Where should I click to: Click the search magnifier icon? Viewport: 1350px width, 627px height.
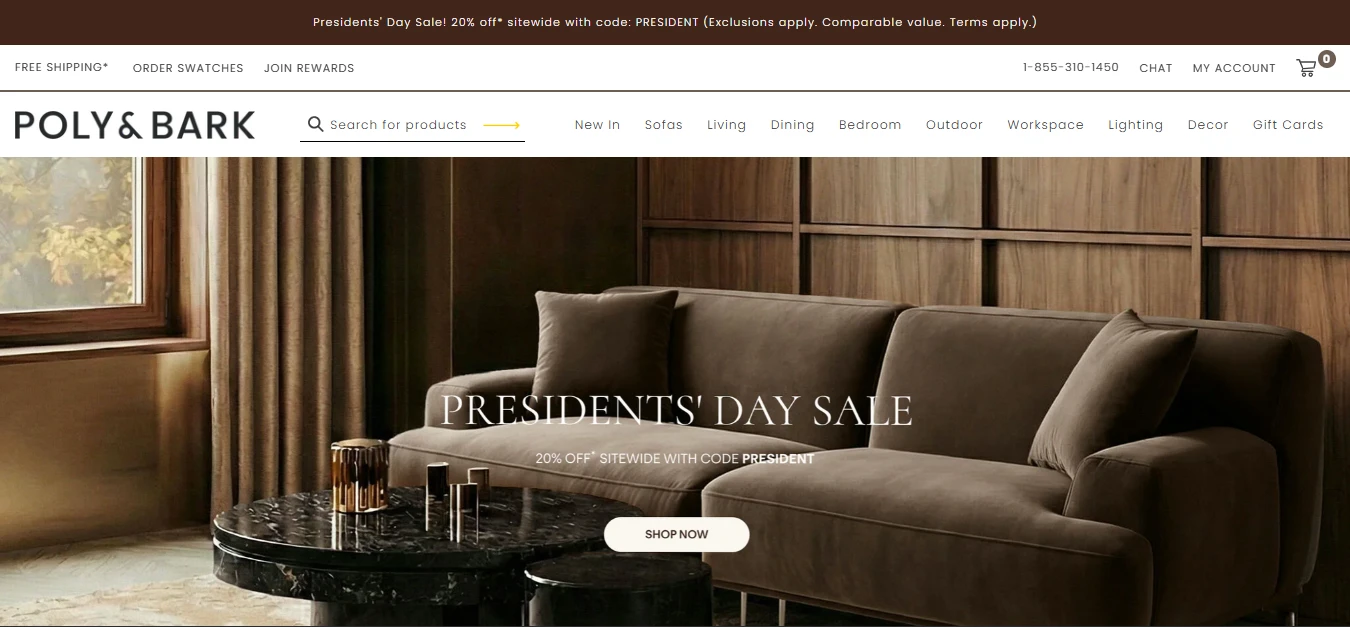tap(315, 124)
